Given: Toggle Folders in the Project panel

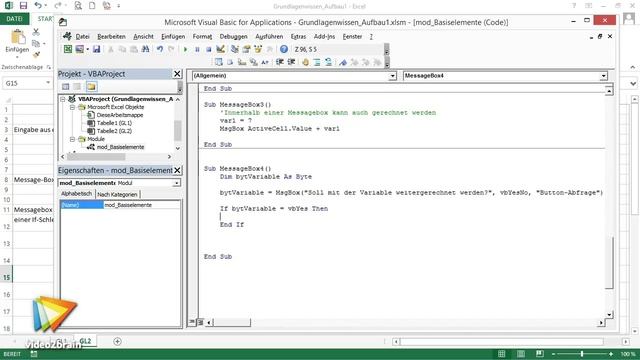Looking at the screenshot, I should click(x=91, y=87).
